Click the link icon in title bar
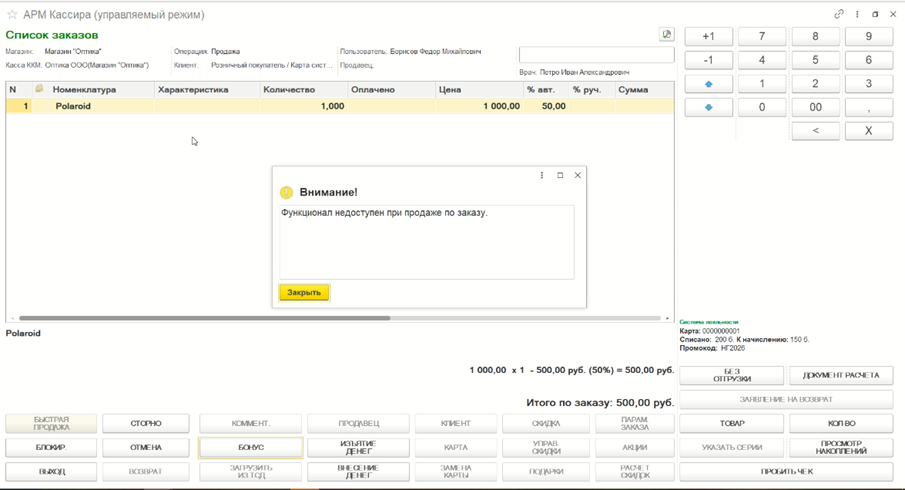Viewport: 905px width, 490px height. coord(839,14)
